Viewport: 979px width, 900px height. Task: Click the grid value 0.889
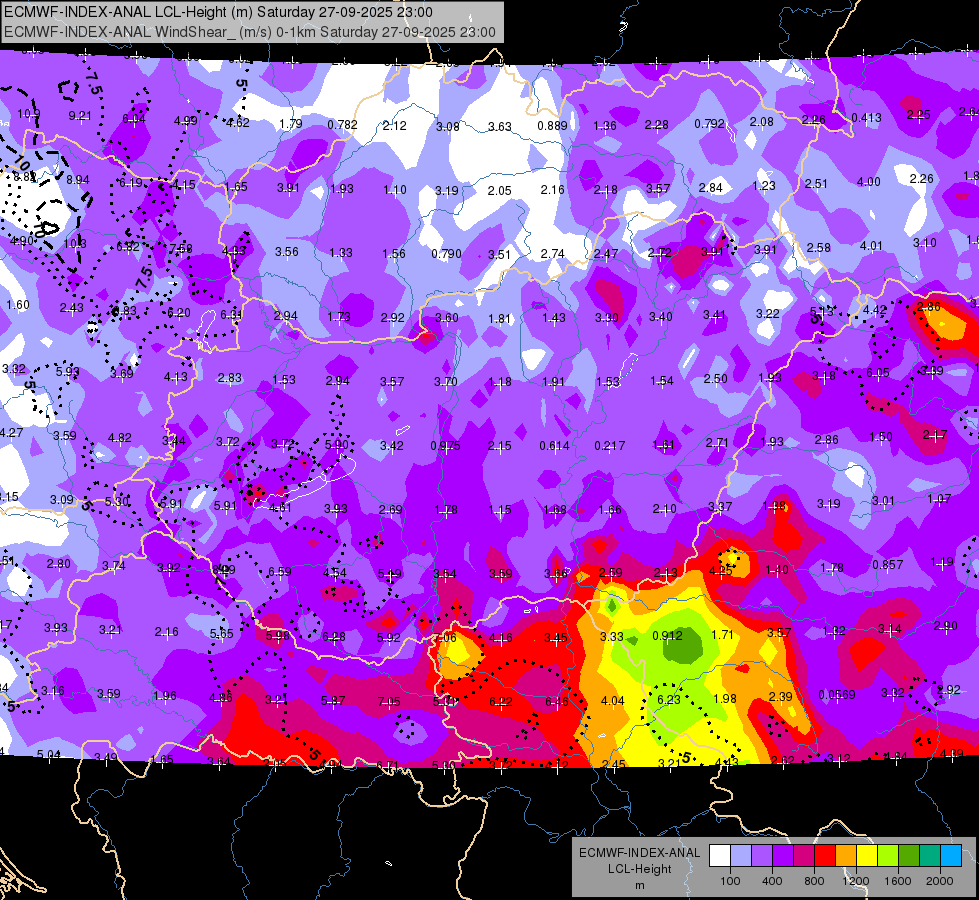pos(553,126)
